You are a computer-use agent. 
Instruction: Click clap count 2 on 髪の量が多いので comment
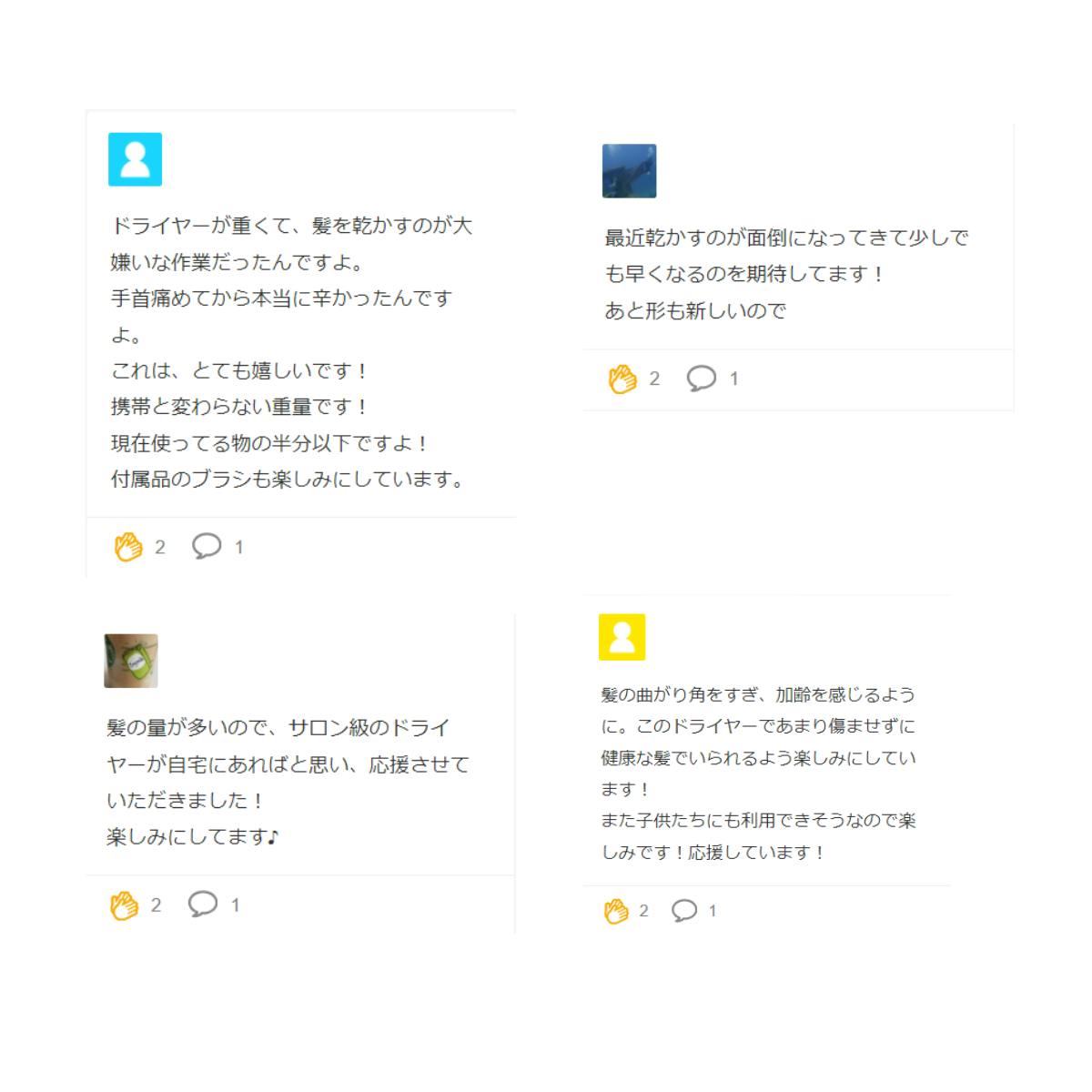[157, 905]
